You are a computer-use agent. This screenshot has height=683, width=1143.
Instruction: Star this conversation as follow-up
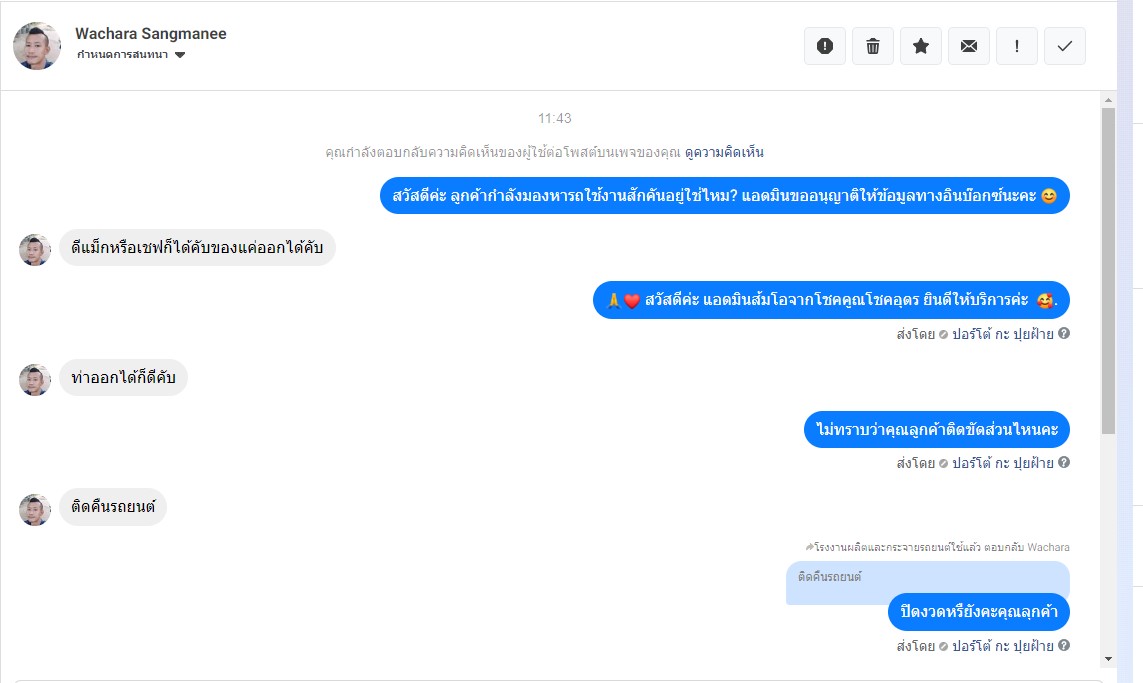(921, 46)
